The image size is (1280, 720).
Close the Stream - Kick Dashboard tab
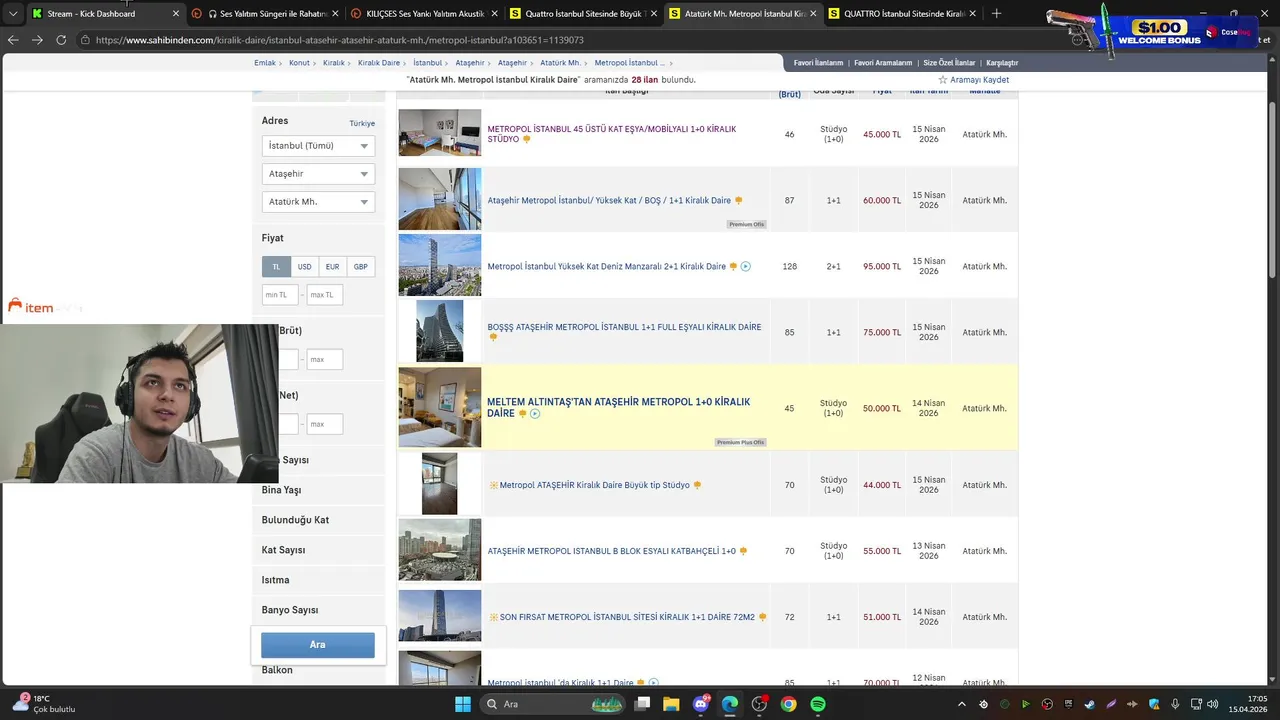click(176, 14)
